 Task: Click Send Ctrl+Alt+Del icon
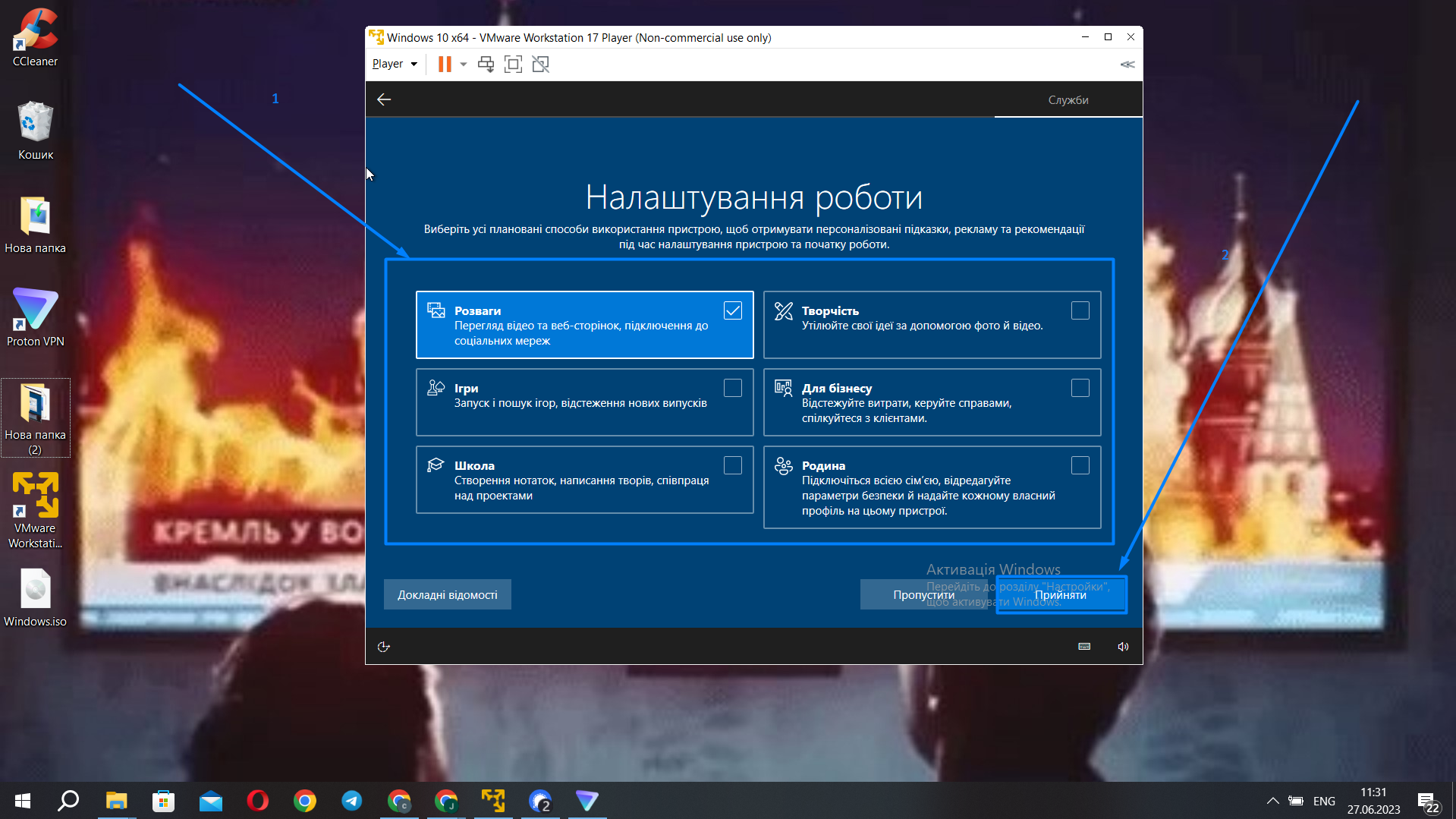[x=486, y=65]
